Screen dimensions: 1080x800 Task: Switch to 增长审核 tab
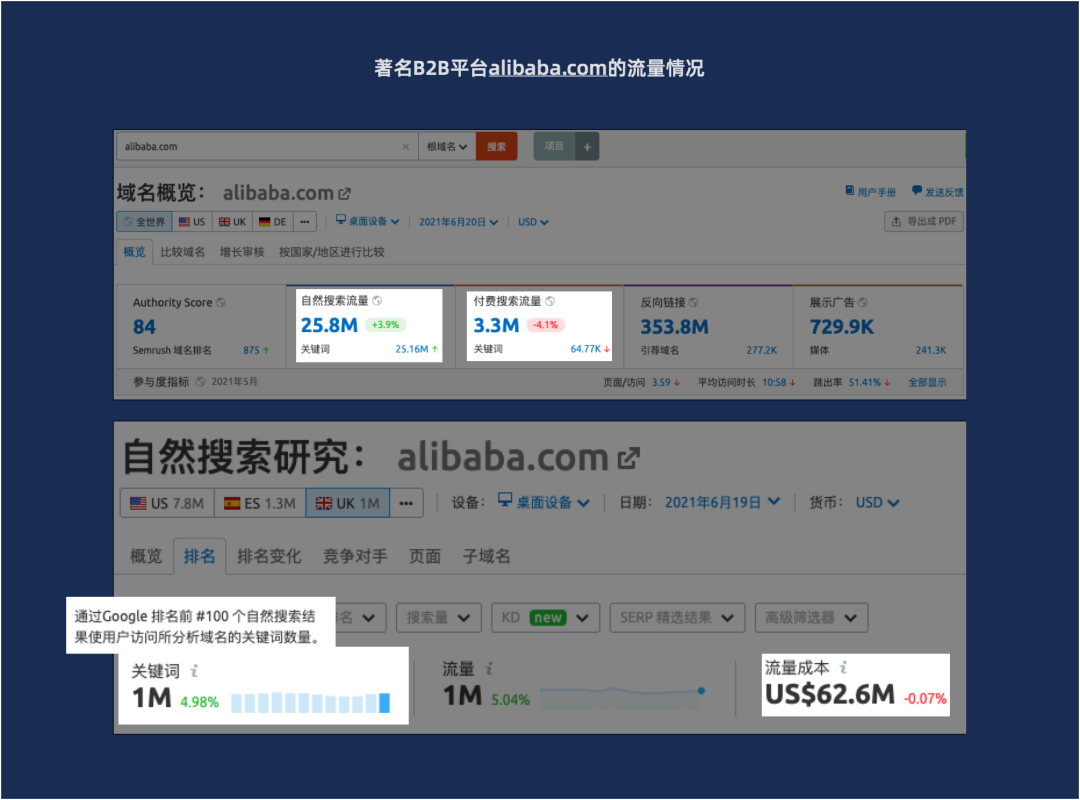(x=242, y=252)
